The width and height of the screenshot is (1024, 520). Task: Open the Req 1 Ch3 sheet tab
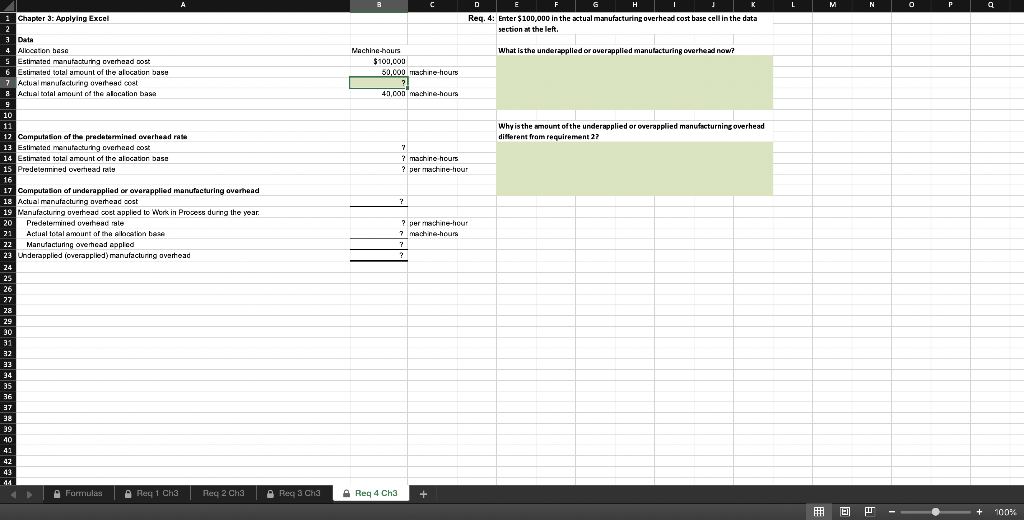152,493
